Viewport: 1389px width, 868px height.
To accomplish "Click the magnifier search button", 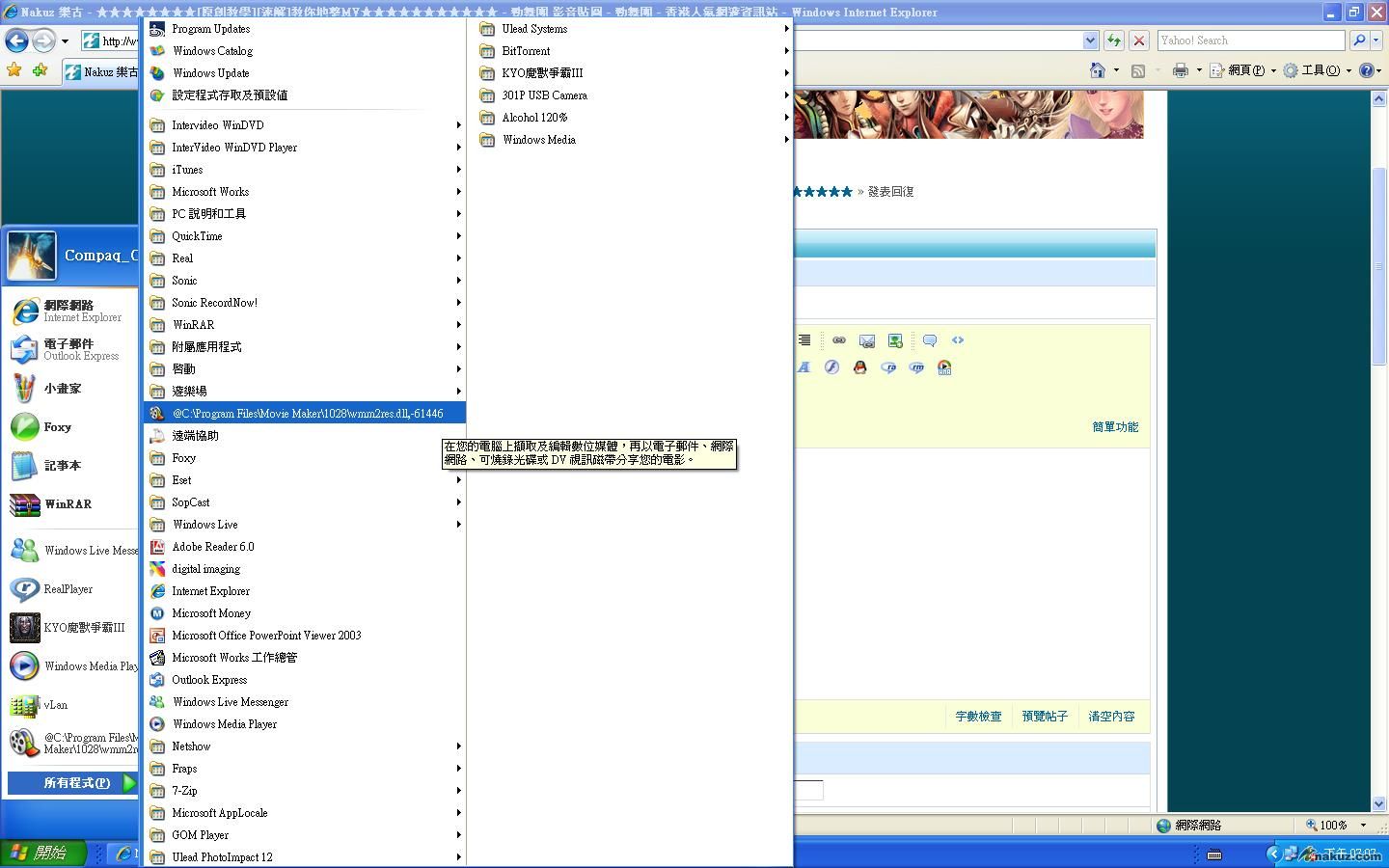I will (1359, 41).
